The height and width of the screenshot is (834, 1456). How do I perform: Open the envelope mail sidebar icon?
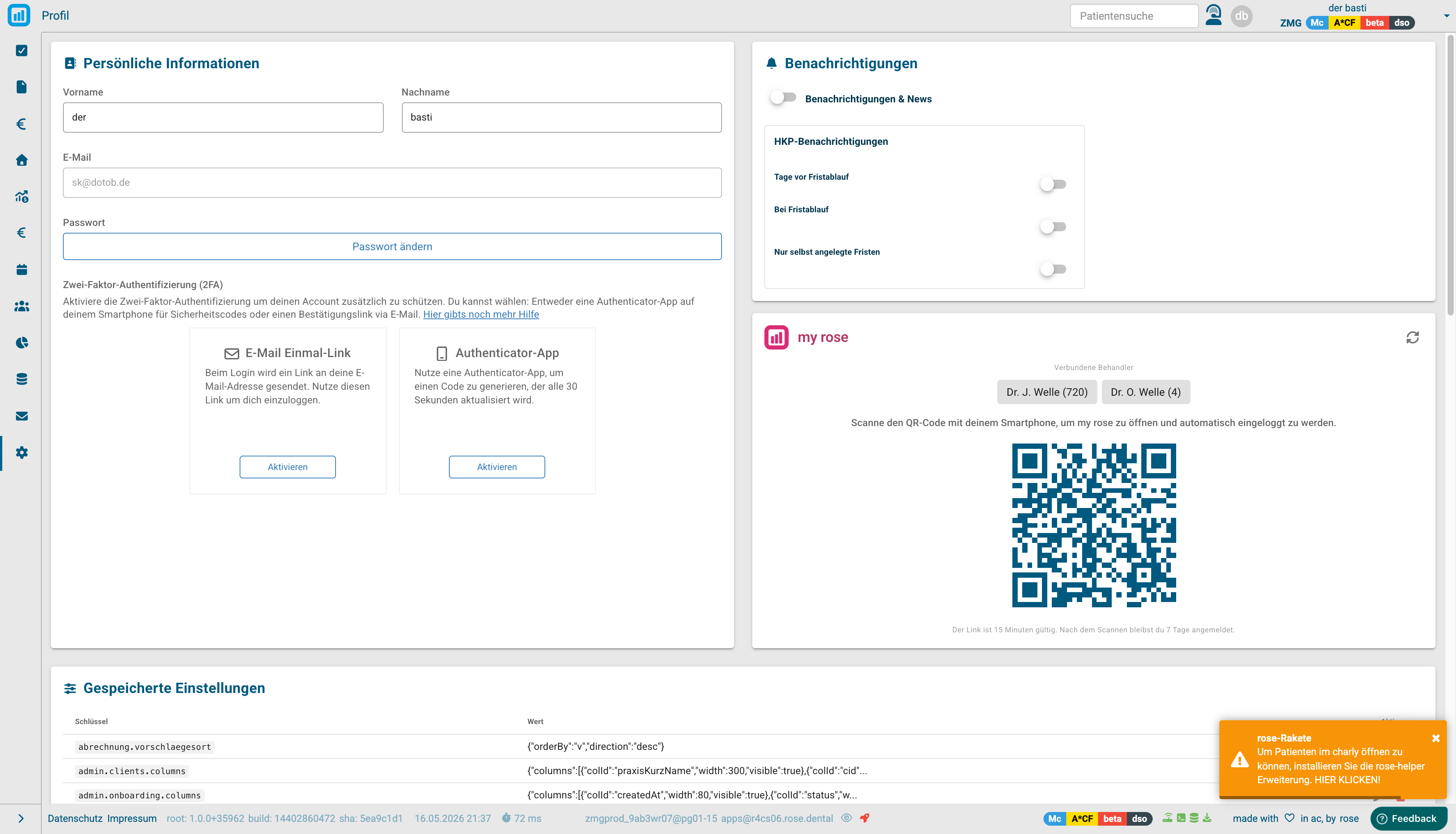(x=22, y=416)
